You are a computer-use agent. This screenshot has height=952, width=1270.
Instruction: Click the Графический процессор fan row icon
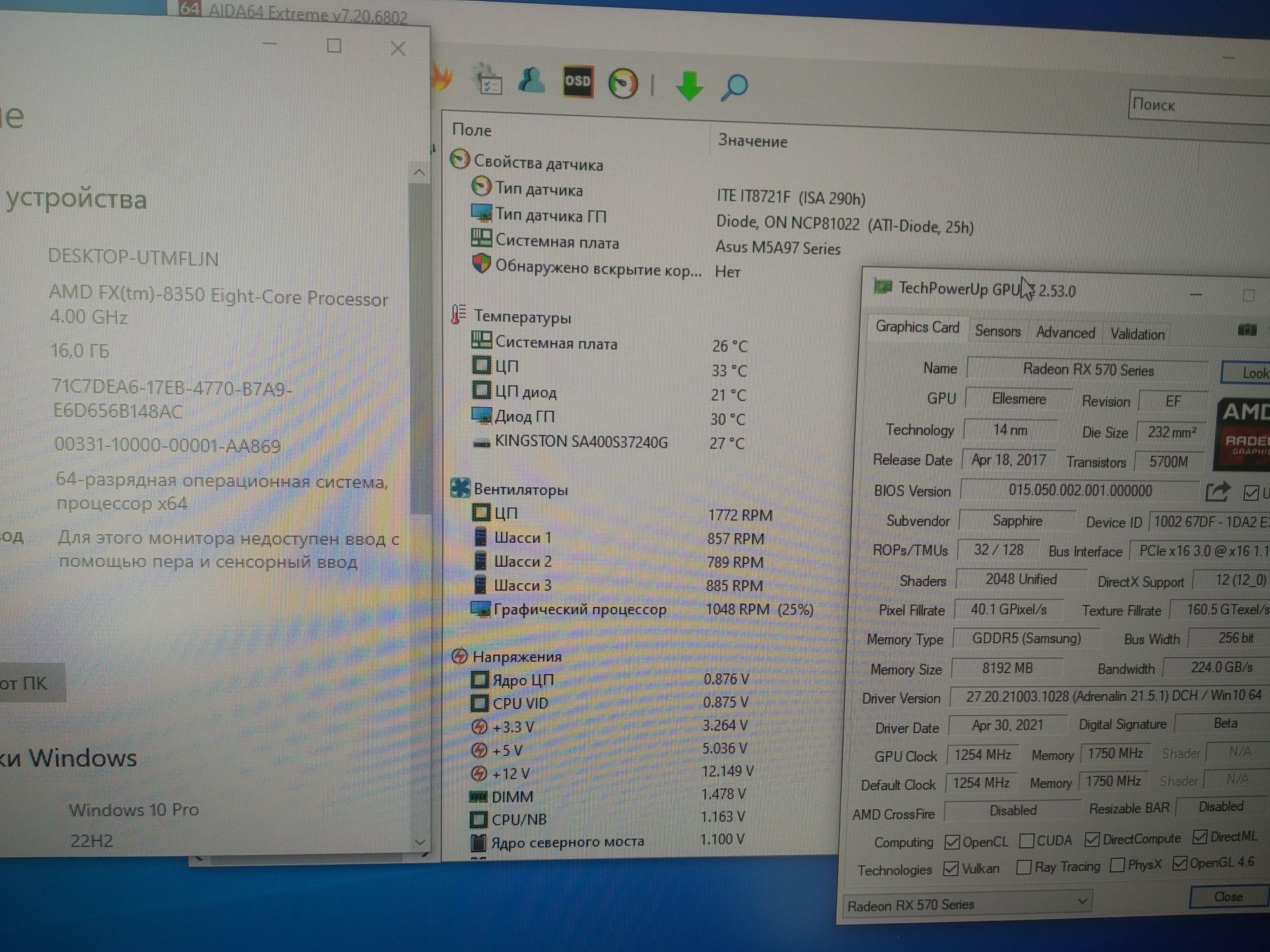coord(480,609)
